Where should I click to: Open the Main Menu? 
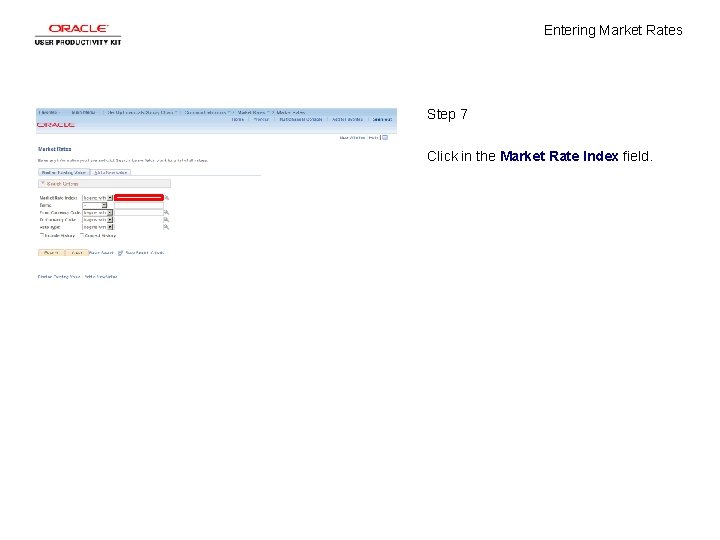coord(84,112)
